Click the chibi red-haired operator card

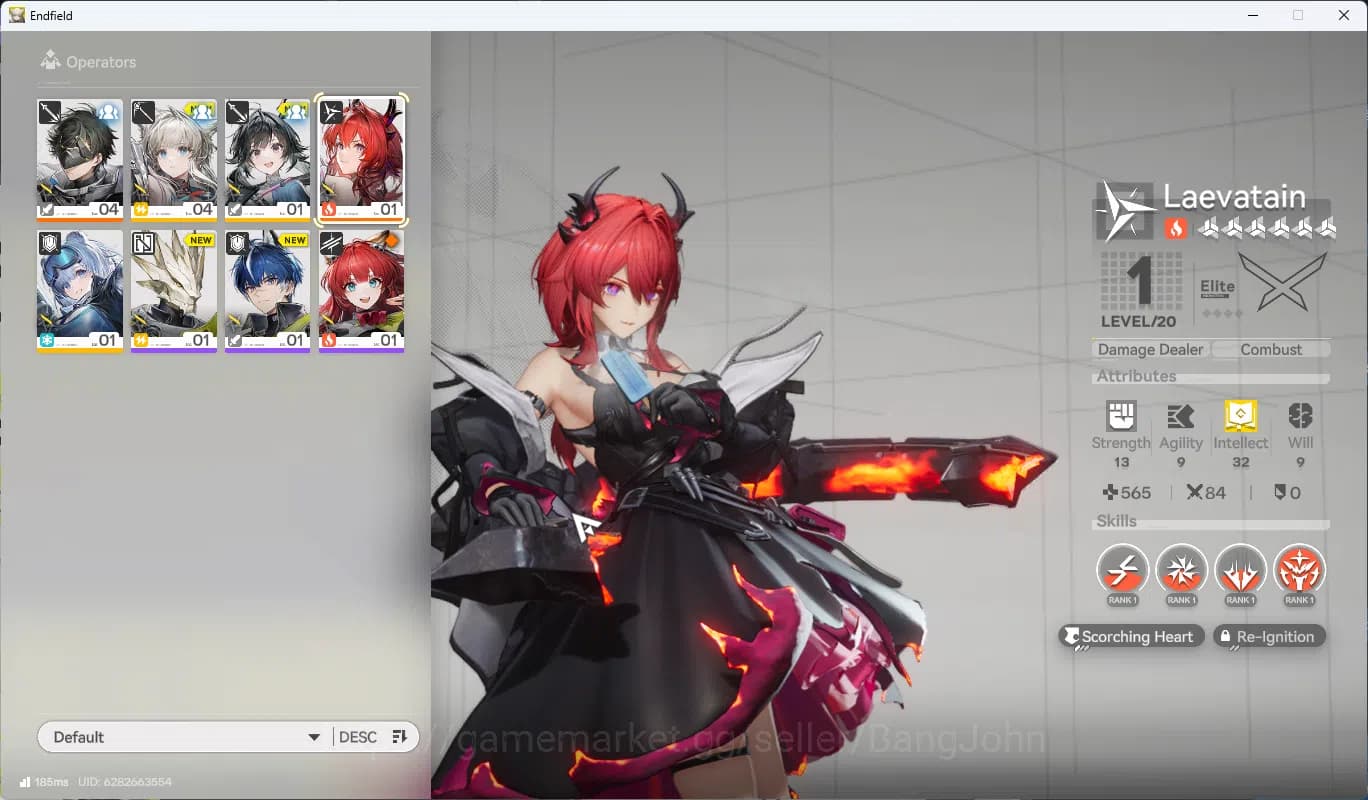(361, 290)
